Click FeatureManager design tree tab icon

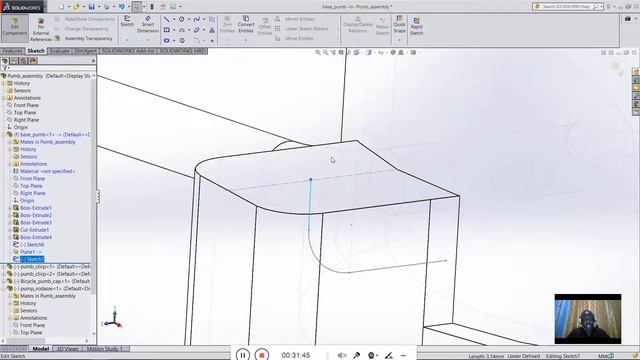(5, 61)
